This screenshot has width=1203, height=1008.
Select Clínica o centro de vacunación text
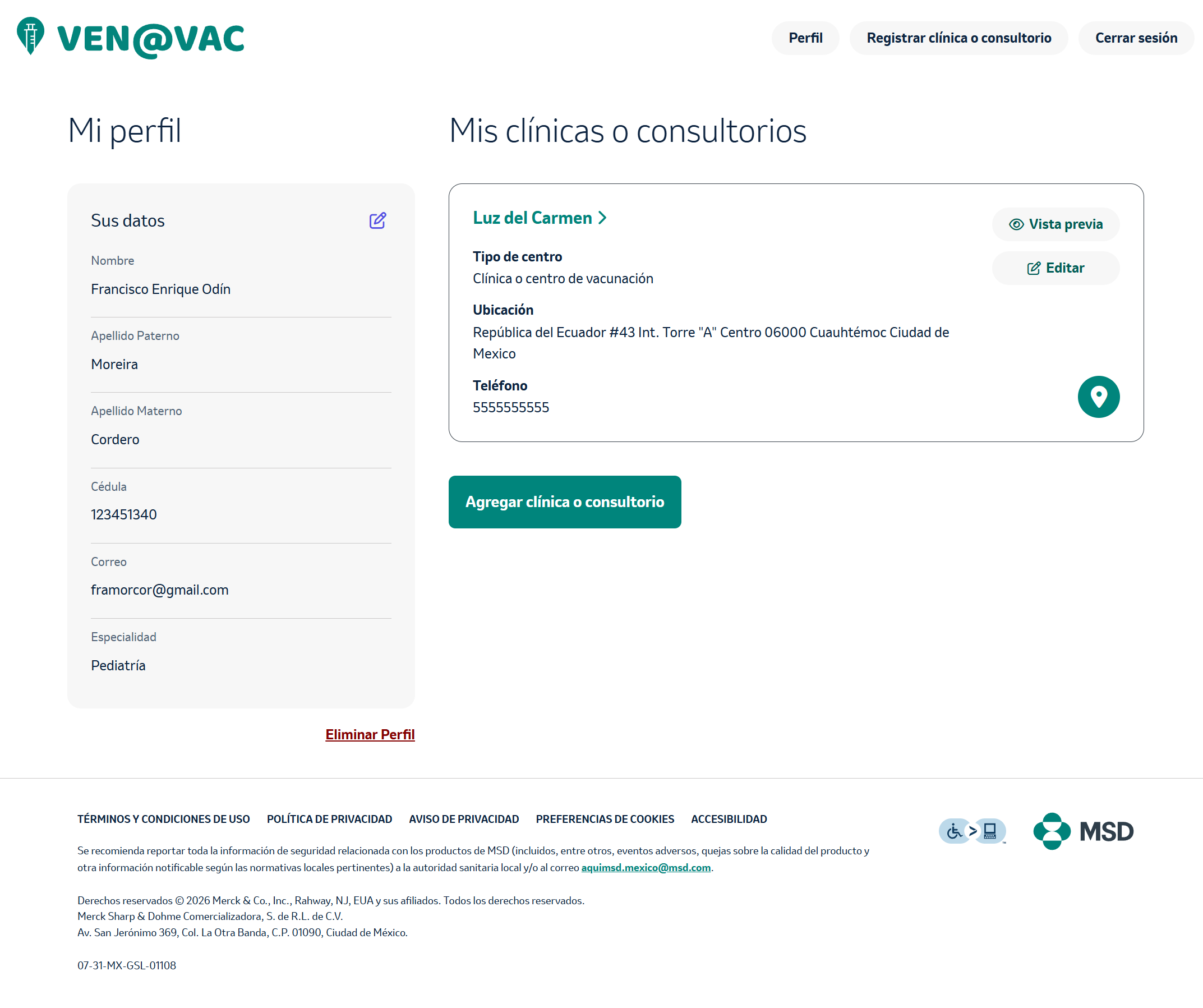click(563, 278)
